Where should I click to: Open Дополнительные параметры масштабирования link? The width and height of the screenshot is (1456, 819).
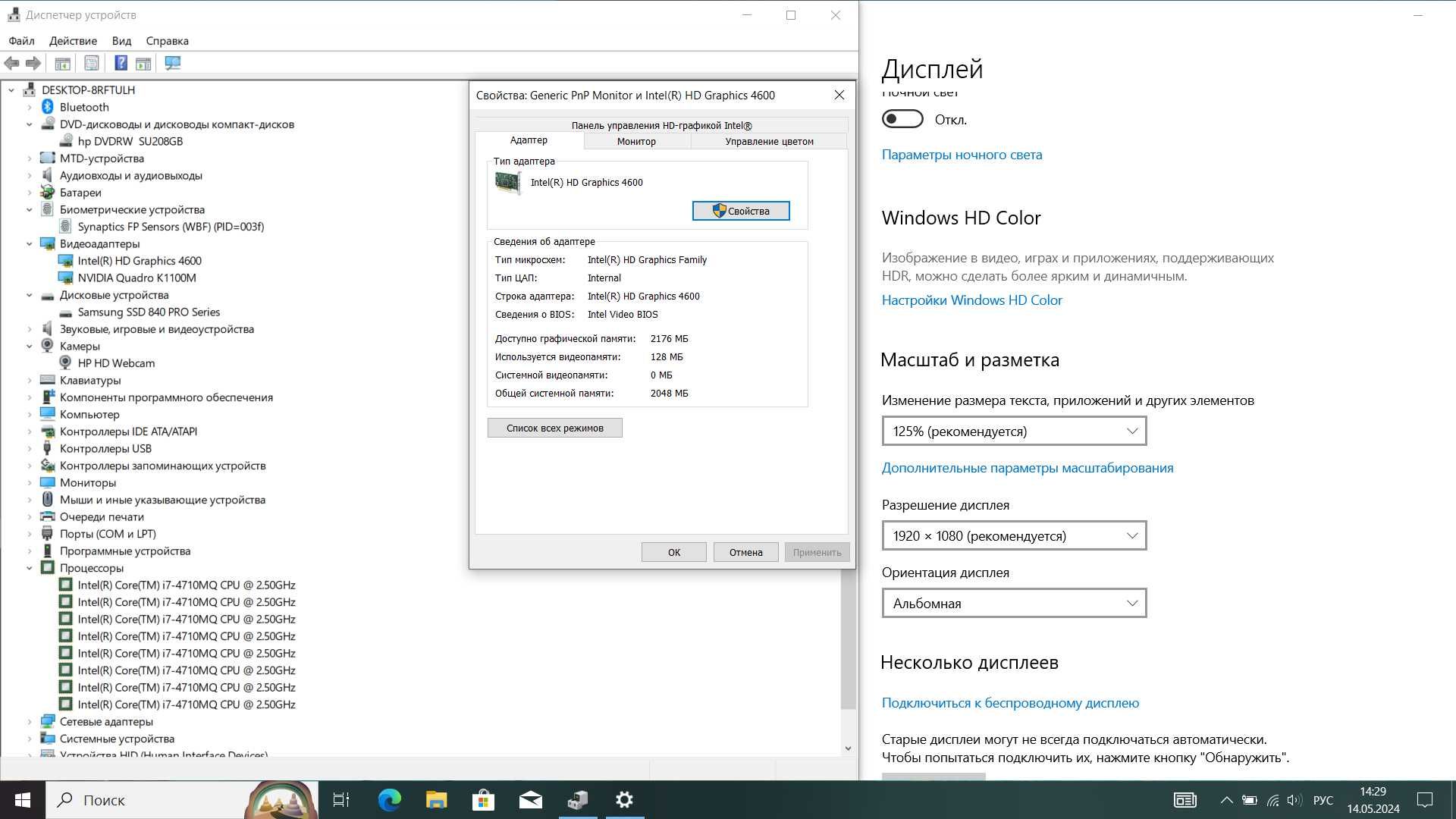point(1028,468)
